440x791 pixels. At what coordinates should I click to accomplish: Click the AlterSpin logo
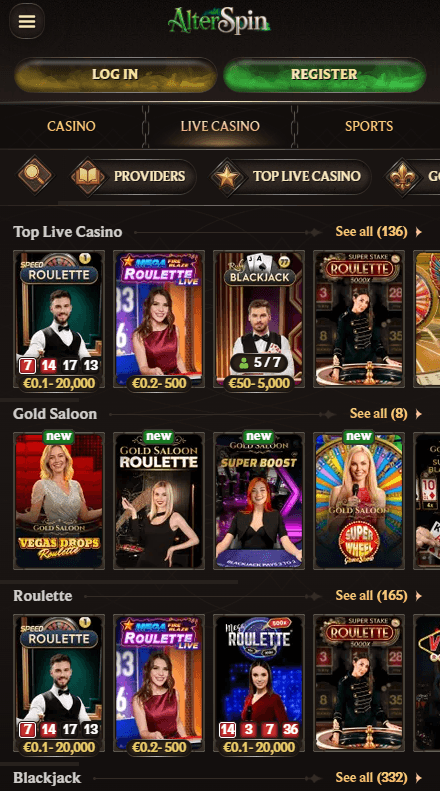tap(219, 21)
